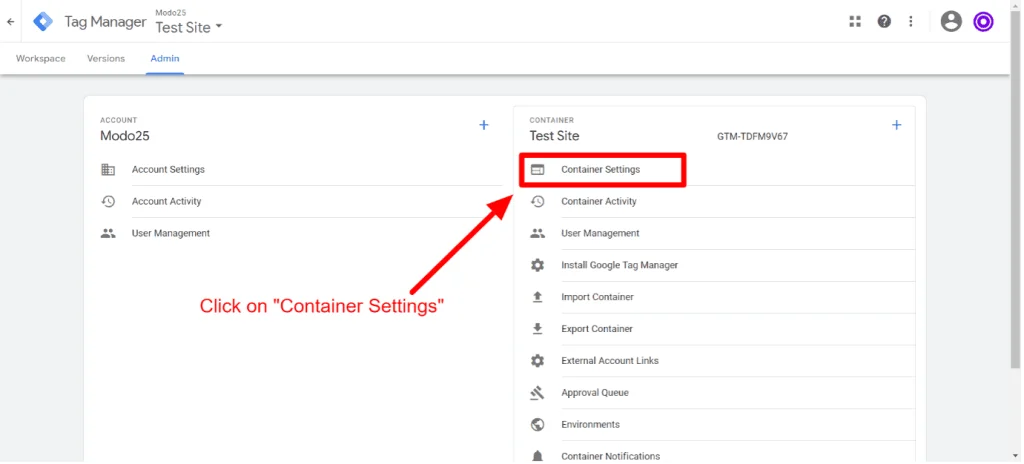
Task: Click the Environments globe icon
Action: (x=537, y=425)
